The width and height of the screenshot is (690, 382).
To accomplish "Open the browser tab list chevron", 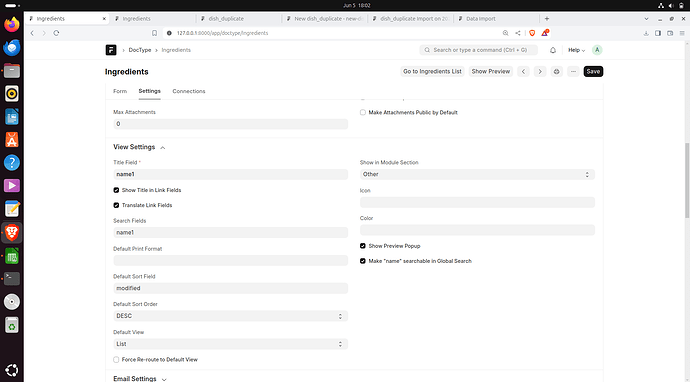I will pyautogui.click(x=646, y=19).
